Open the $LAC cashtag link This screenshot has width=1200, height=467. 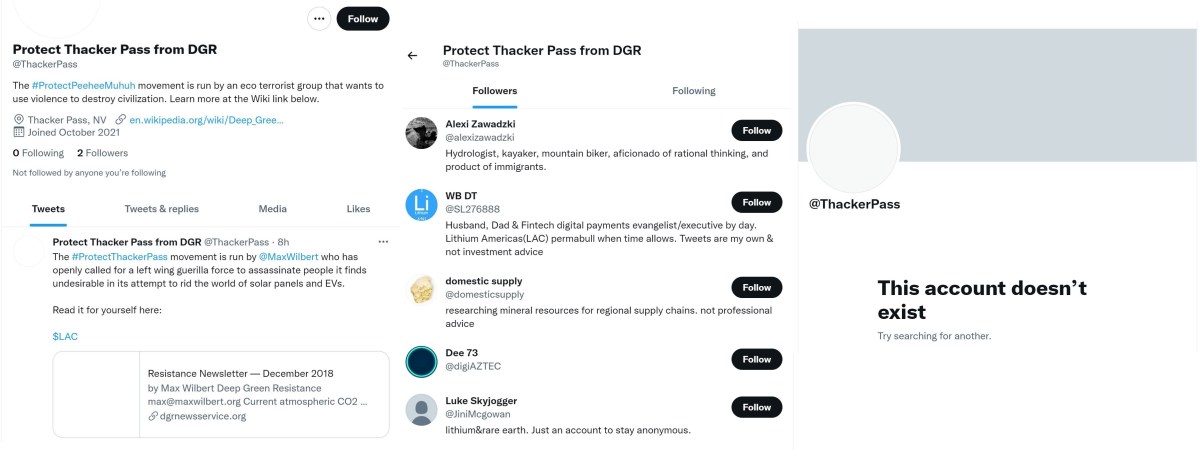[65, 337]
